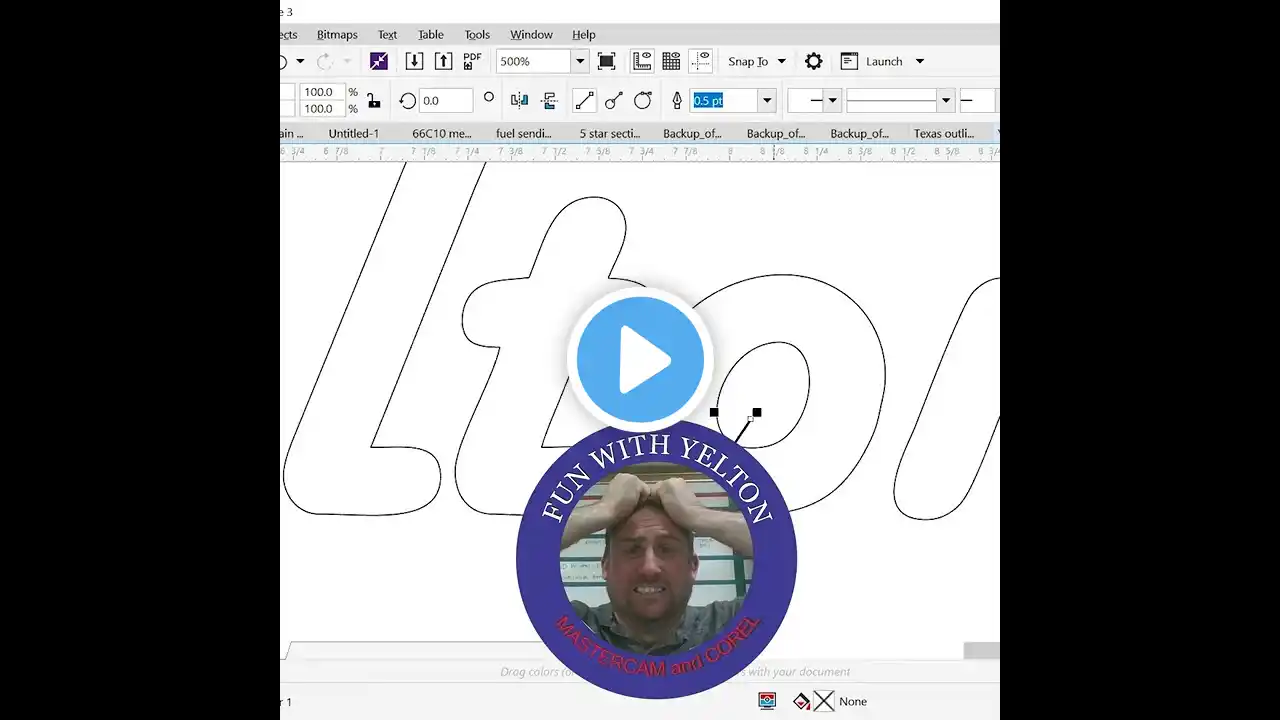
Task: Open the Window menu
Action: tap(531, 34)
